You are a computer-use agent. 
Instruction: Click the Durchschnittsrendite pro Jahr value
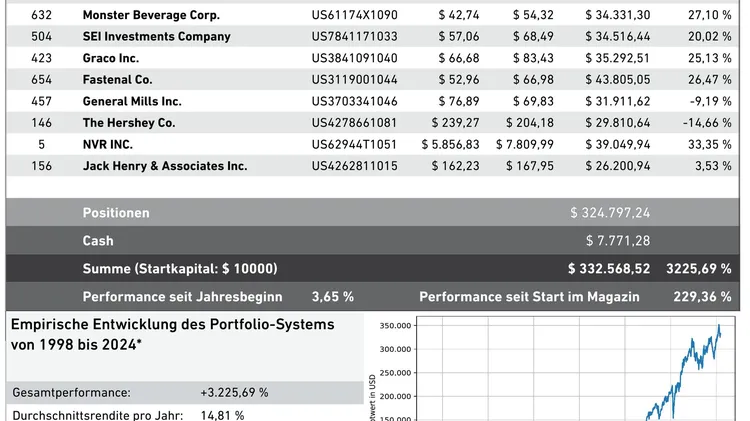[222, 414]
